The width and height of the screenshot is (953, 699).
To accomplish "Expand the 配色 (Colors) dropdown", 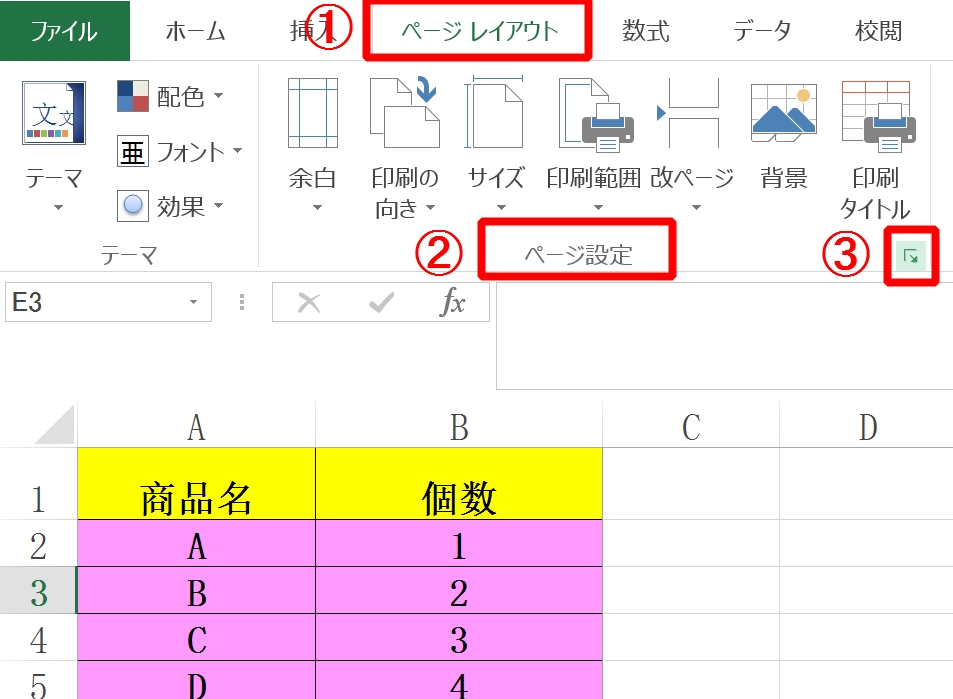I will click(218, 97).
